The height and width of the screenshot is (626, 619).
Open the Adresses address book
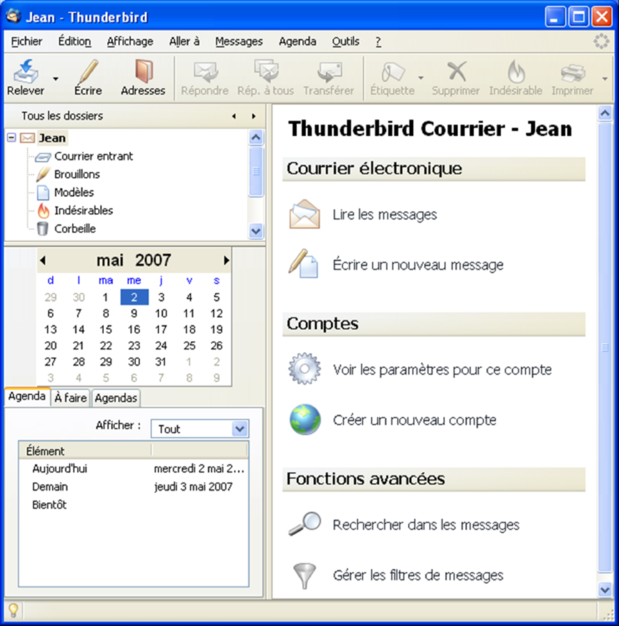143,73
